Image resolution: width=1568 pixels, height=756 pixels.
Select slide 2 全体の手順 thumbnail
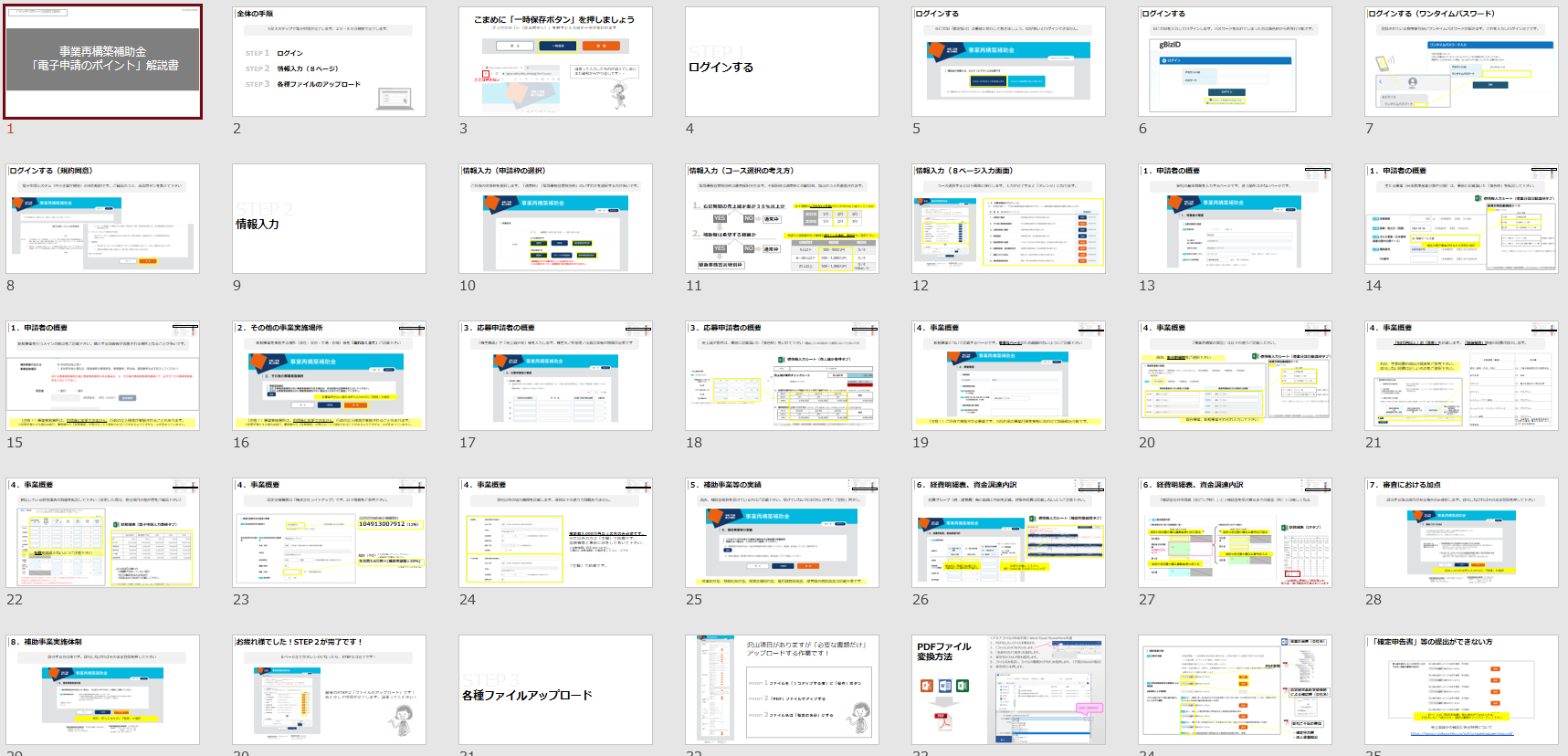[329, 62]
